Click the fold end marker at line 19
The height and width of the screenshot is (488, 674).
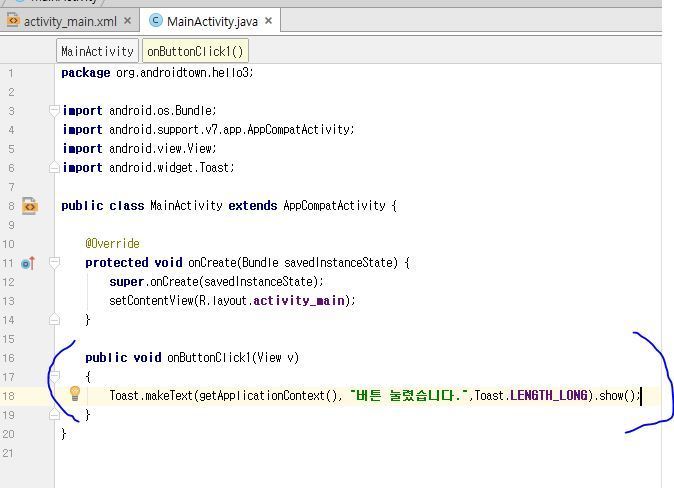tap(54, 414)
